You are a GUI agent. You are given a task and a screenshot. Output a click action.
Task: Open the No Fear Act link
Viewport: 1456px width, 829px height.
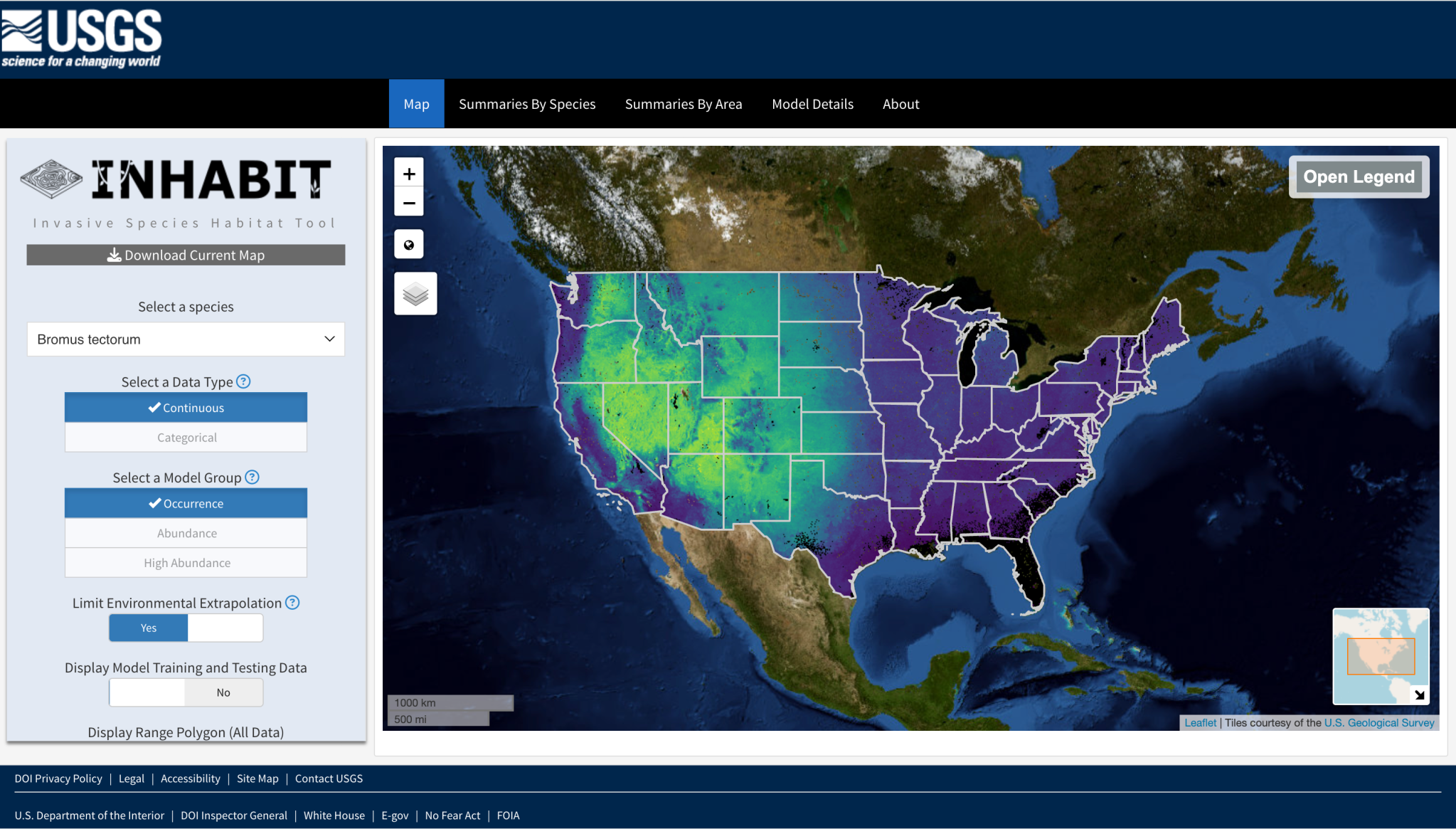click(452, 815)
